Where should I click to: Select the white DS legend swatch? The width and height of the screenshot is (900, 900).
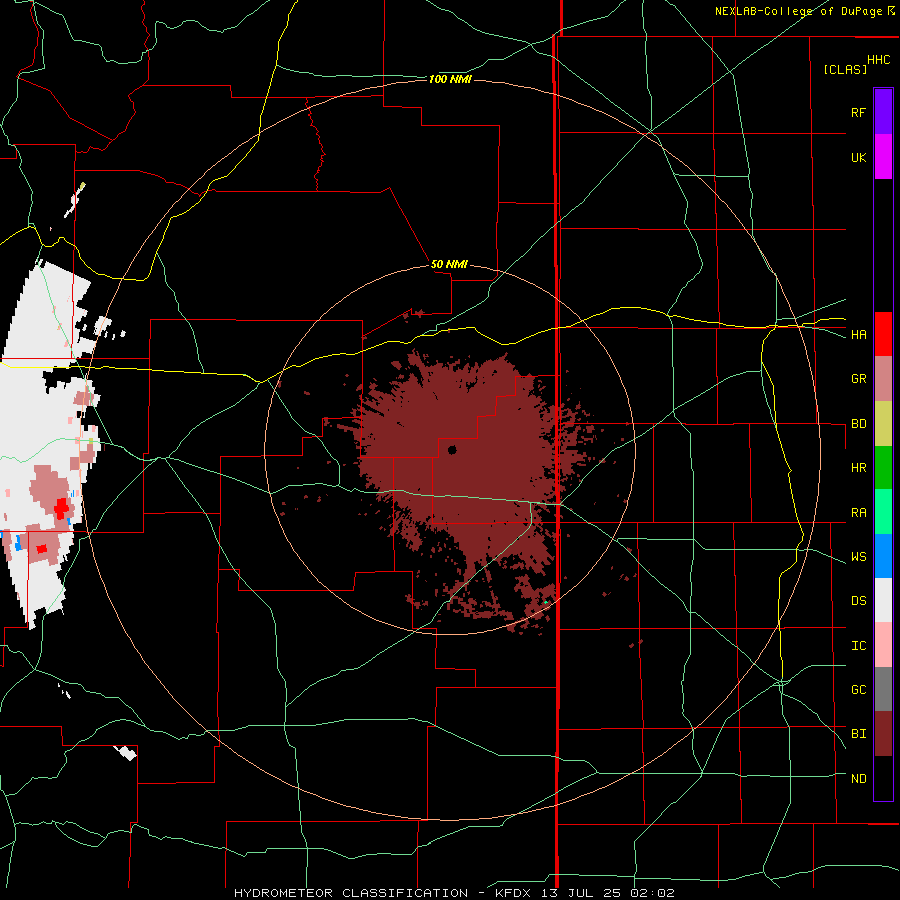(x=883, y=600)
